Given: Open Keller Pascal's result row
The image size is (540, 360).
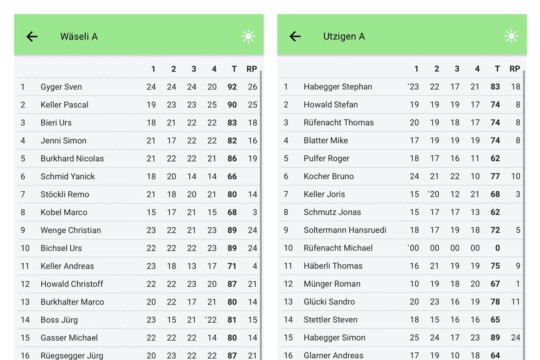Looking at the screenshot, I should [x=138, y=105].
